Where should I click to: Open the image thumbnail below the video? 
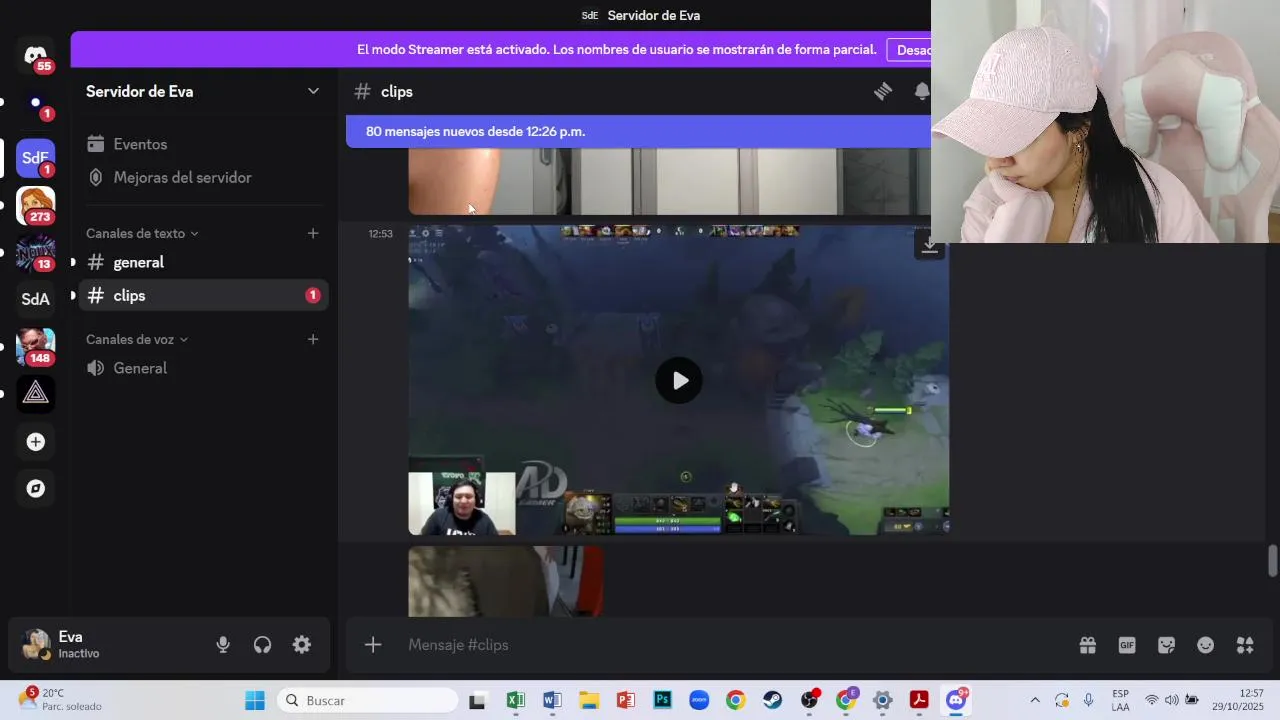[x=505, y=580]
